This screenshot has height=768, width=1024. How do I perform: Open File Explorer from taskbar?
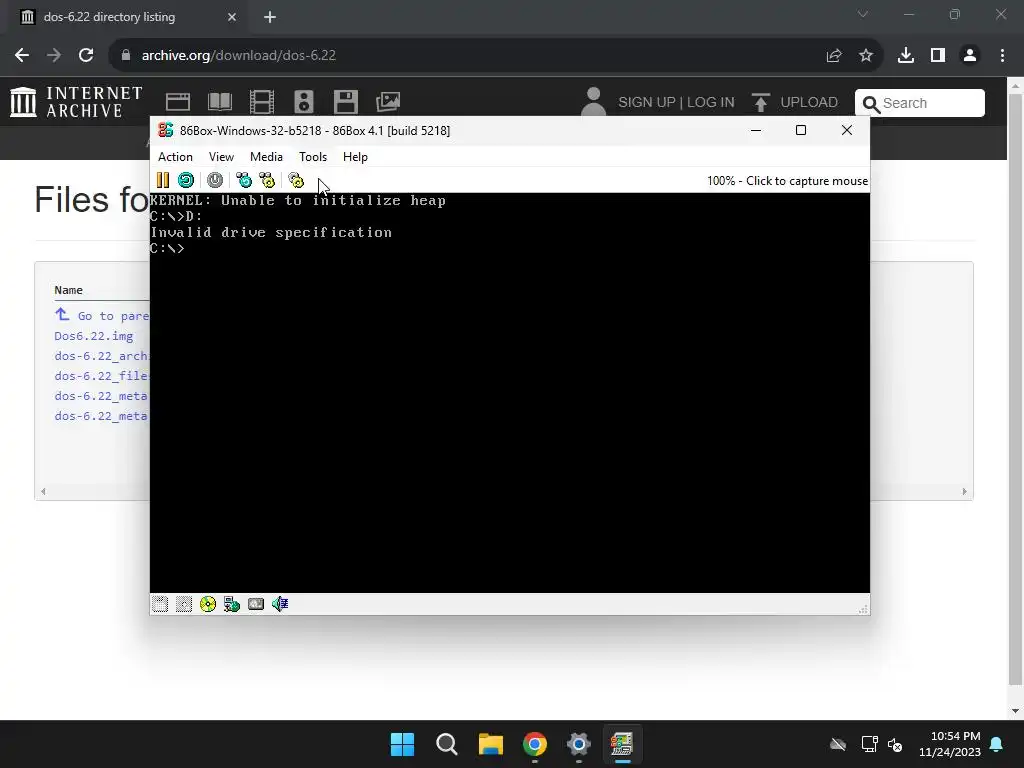(x=490, y=744)
